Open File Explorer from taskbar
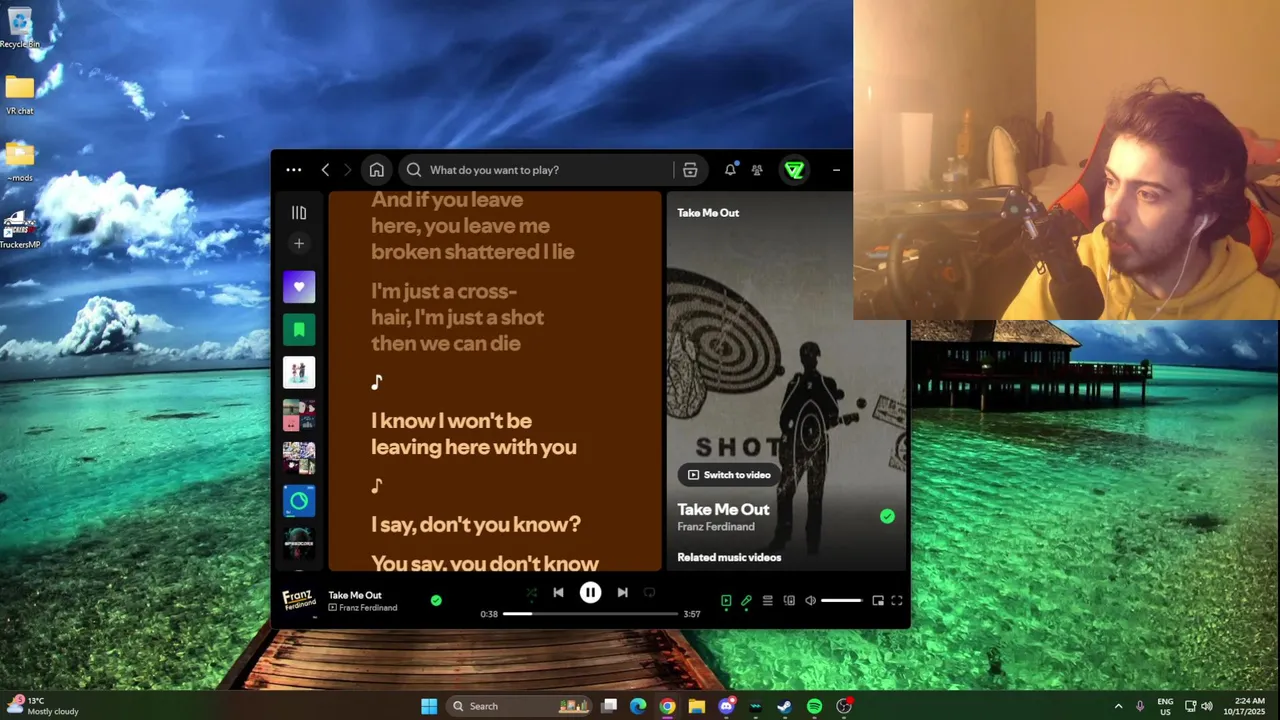 click(x=696, y=706)
